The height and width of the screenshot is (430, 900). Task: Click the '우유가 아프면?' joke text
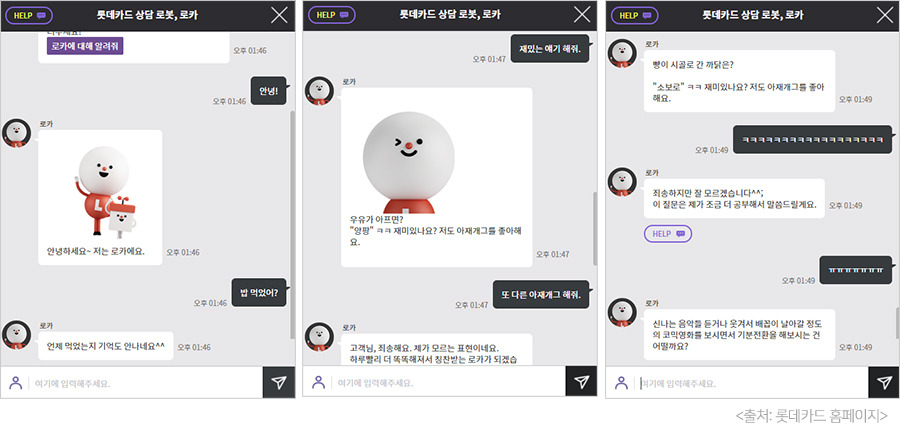(377, 219)
